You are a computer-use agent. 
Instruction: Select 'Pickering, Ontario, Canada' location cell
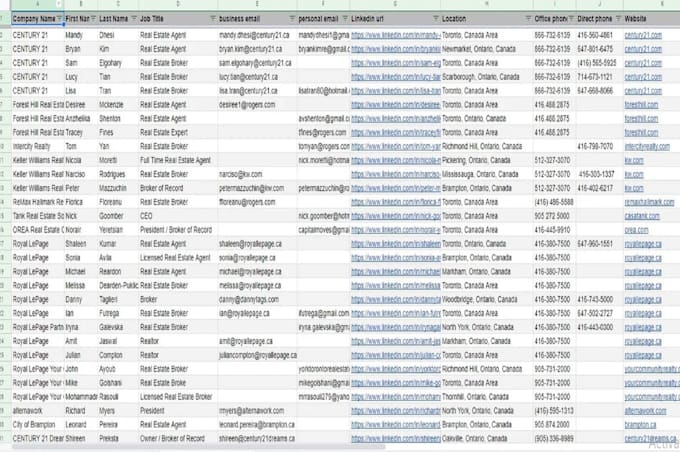tap(487, 160)
